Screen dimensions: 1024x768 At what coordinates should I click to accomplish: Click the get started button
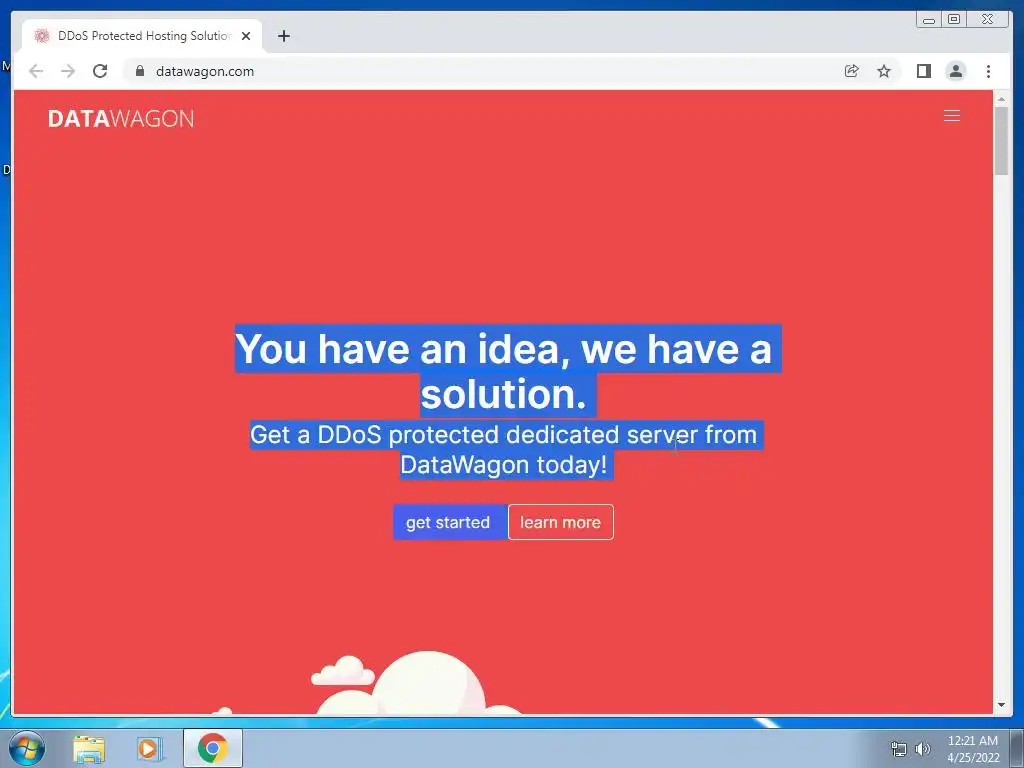pos(449,522)
